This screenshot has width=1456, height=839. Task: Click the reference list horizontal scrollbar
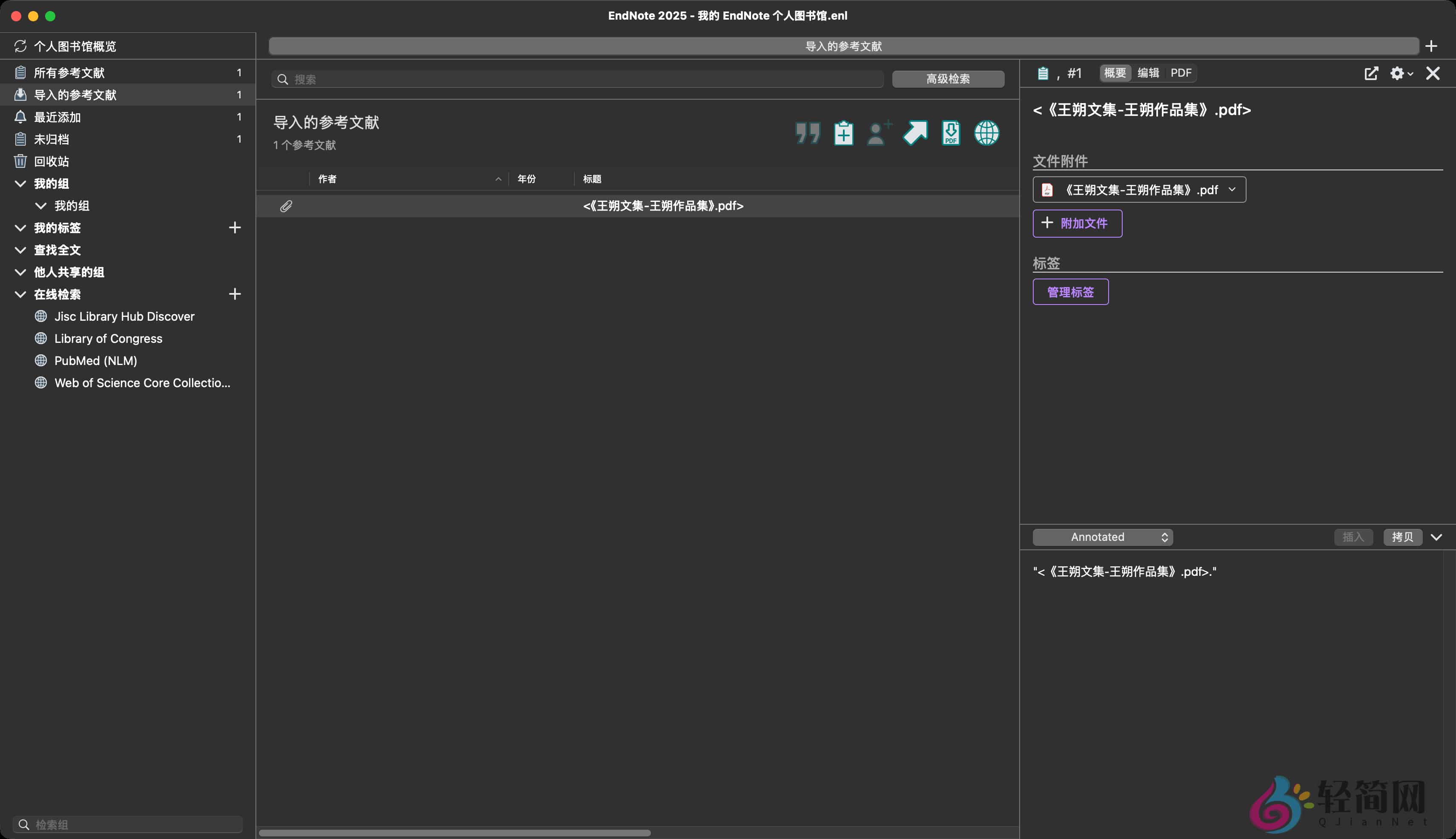pyautogui.click(x=455, y=833)
